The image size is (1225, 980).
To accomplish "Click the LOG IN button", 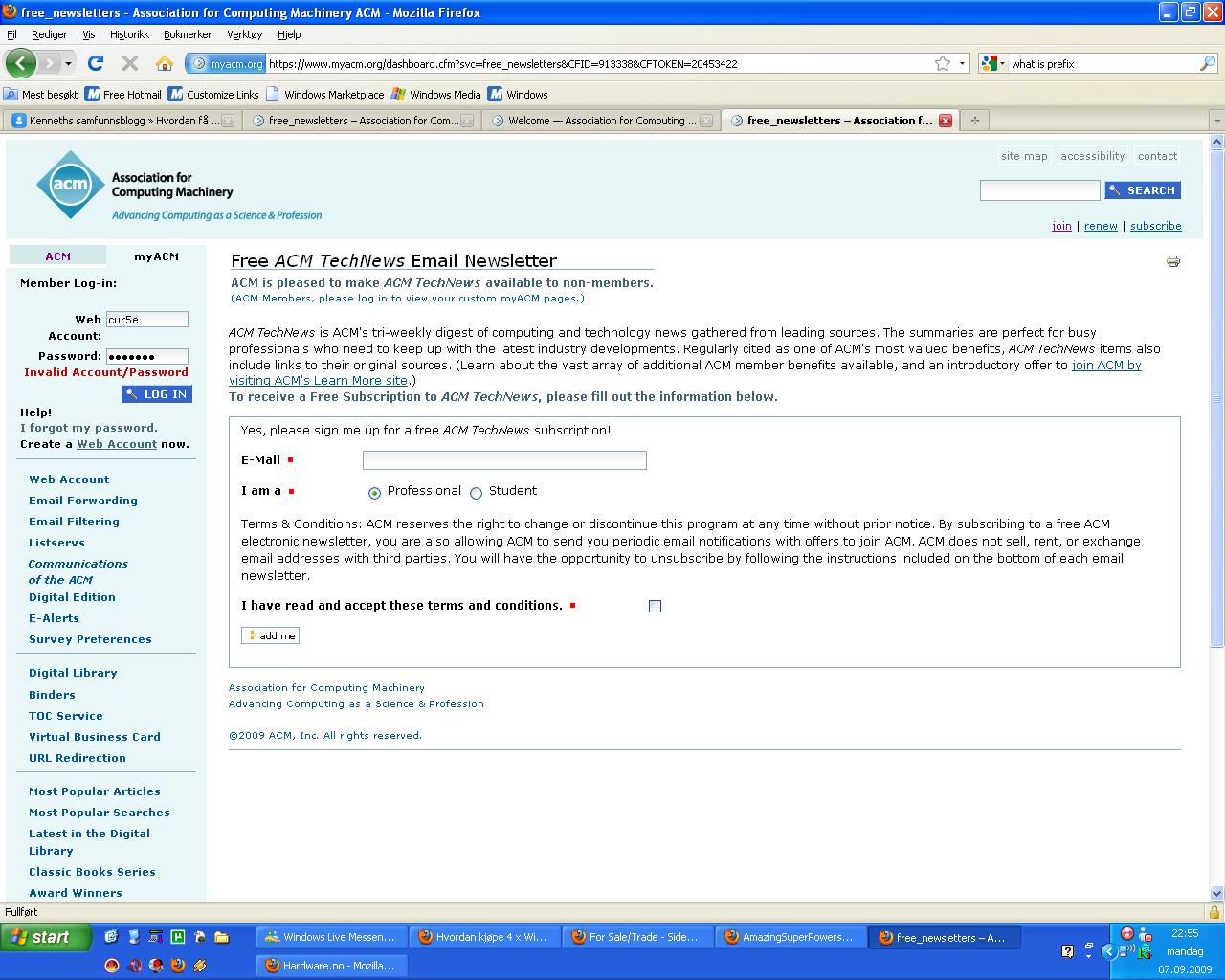I will (157, 394).
